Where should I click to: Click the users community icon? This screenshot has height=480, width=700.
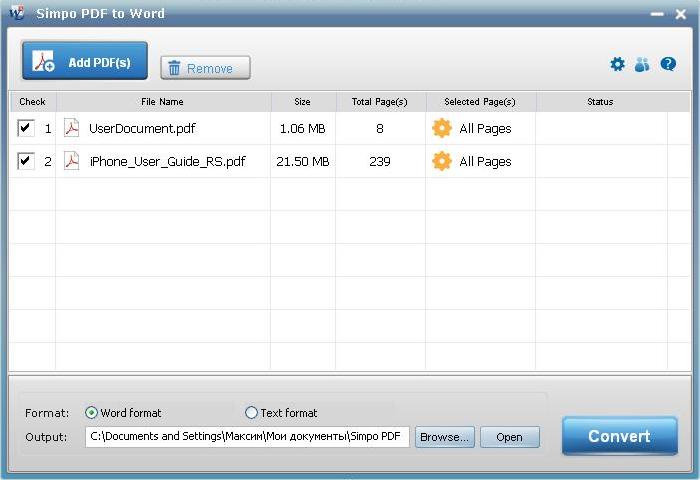tap(642, 64)
